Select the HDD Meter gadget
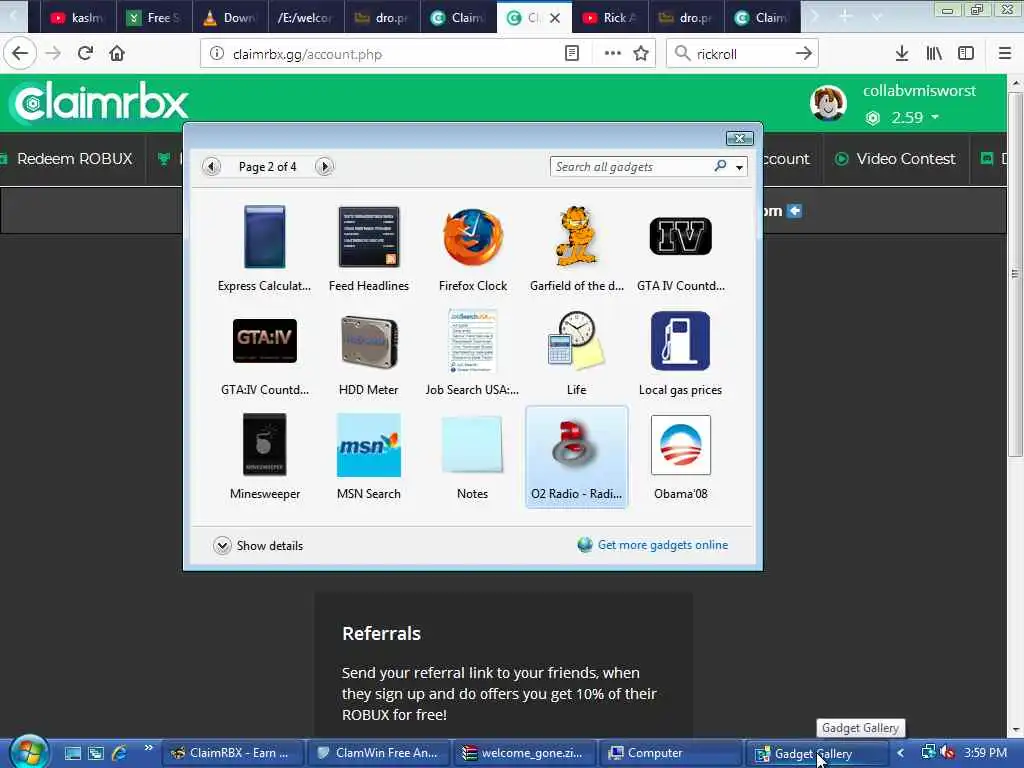This screenshot has width=1024, height=768. coord(368,353)
